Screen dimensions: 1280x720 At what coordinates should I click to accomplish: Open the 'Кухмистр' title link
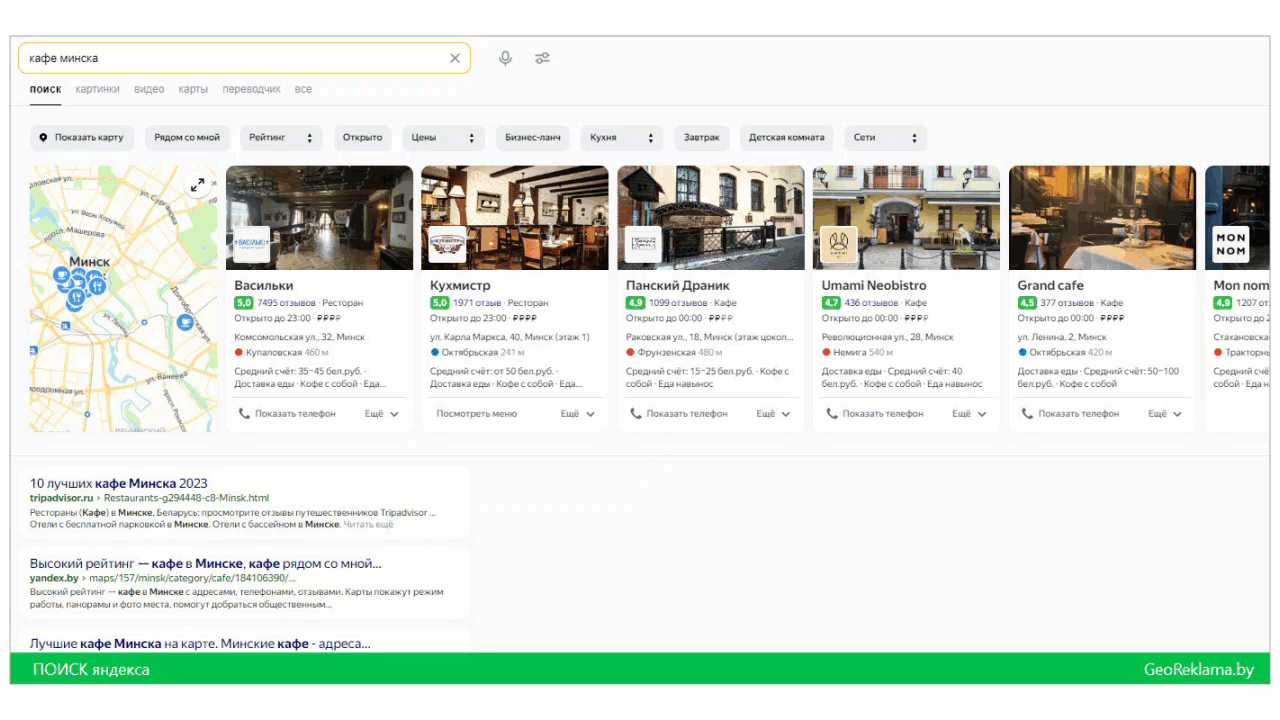point(460,286)
